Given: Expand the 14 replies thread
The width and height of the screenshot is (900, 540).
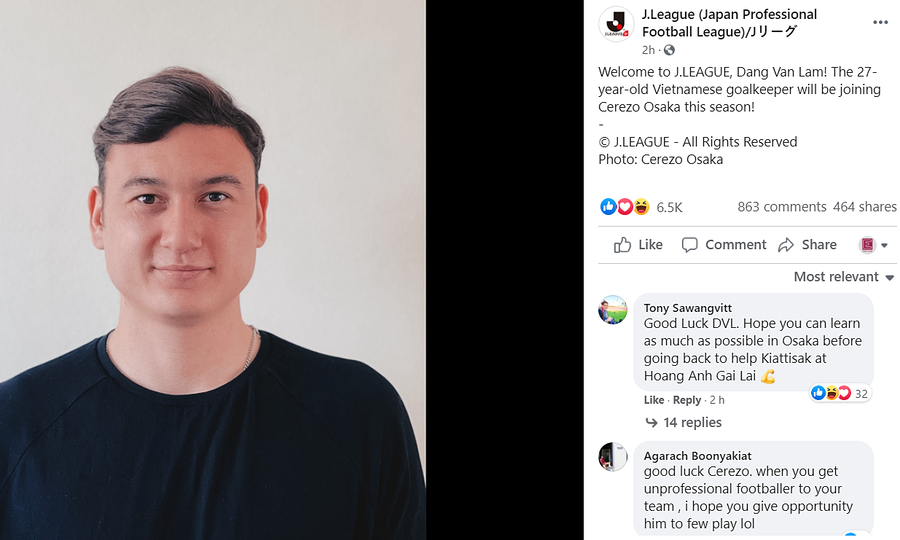Looking at the screenshot, I should pyautogui.click(x=684, y=423).
